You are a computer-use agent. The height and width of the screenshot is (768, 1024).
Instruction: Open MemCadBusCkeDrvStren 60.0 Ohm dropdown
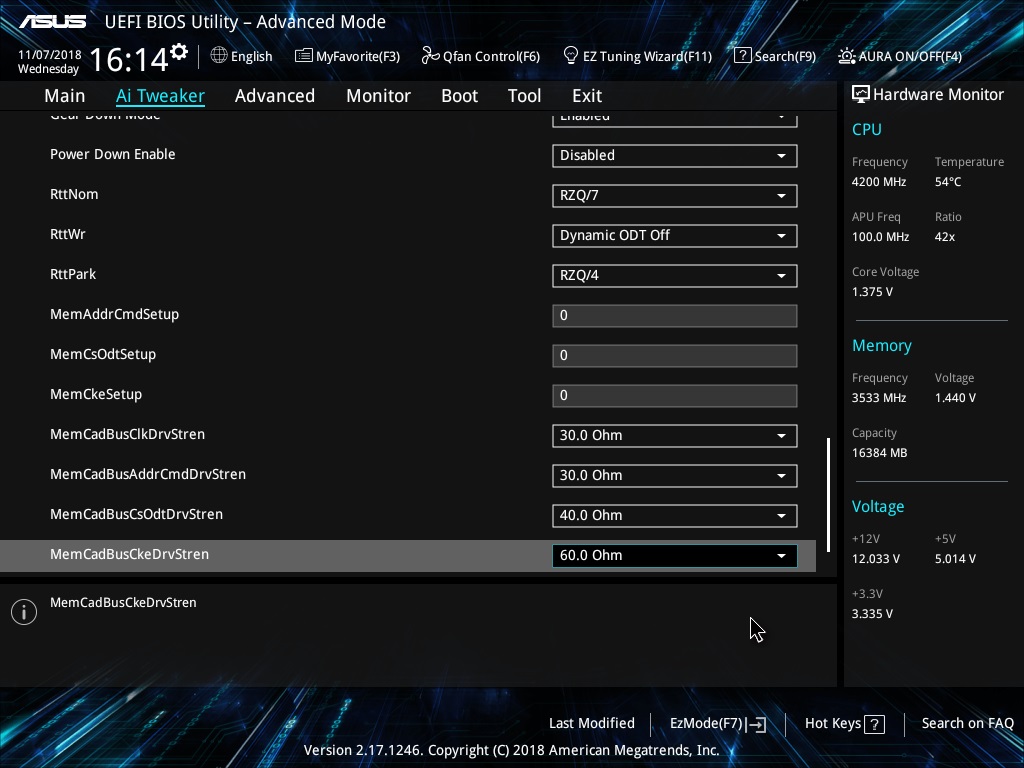tap(675, 556)
